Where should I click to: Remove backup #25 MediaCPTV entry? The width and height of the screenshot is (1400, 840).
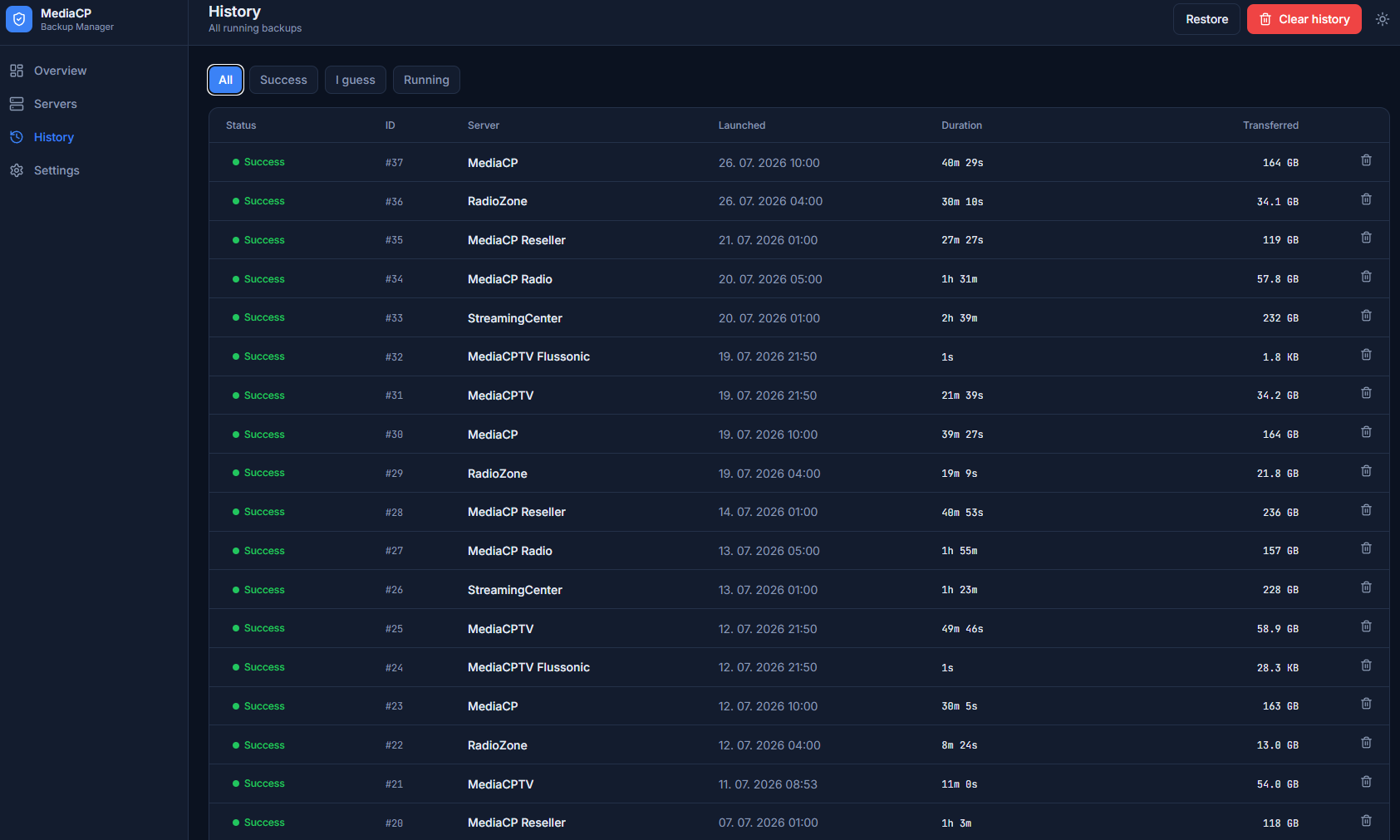click(1366, 626)
